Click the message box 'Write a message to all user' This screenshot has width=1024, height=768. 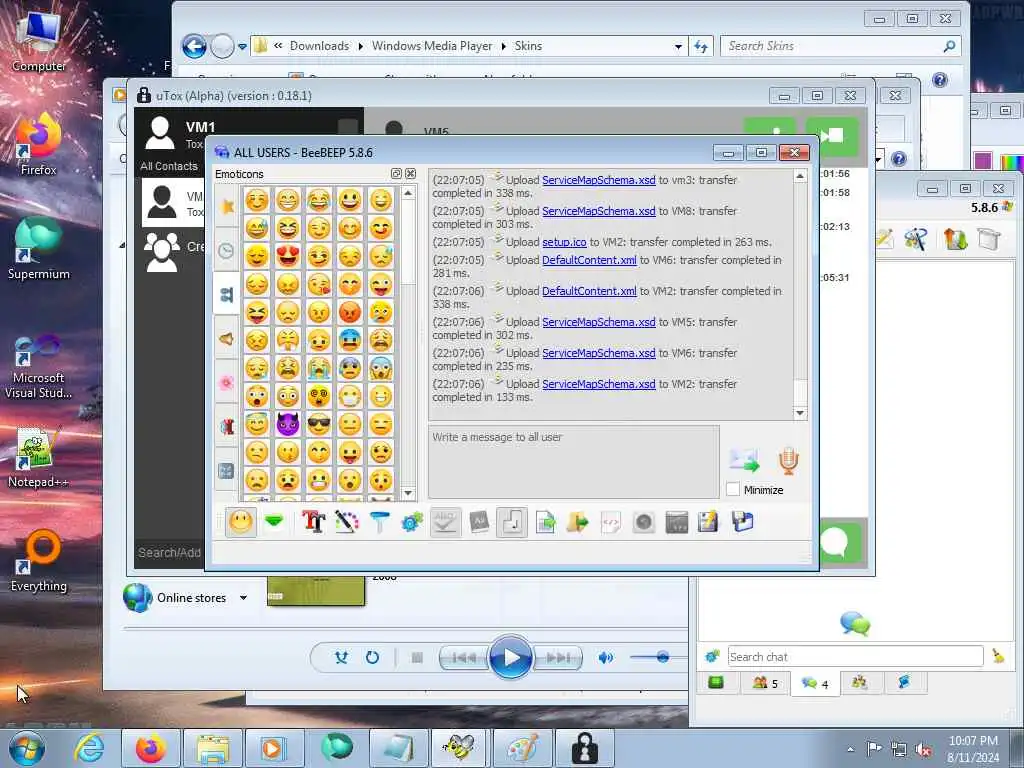(573, 462)
